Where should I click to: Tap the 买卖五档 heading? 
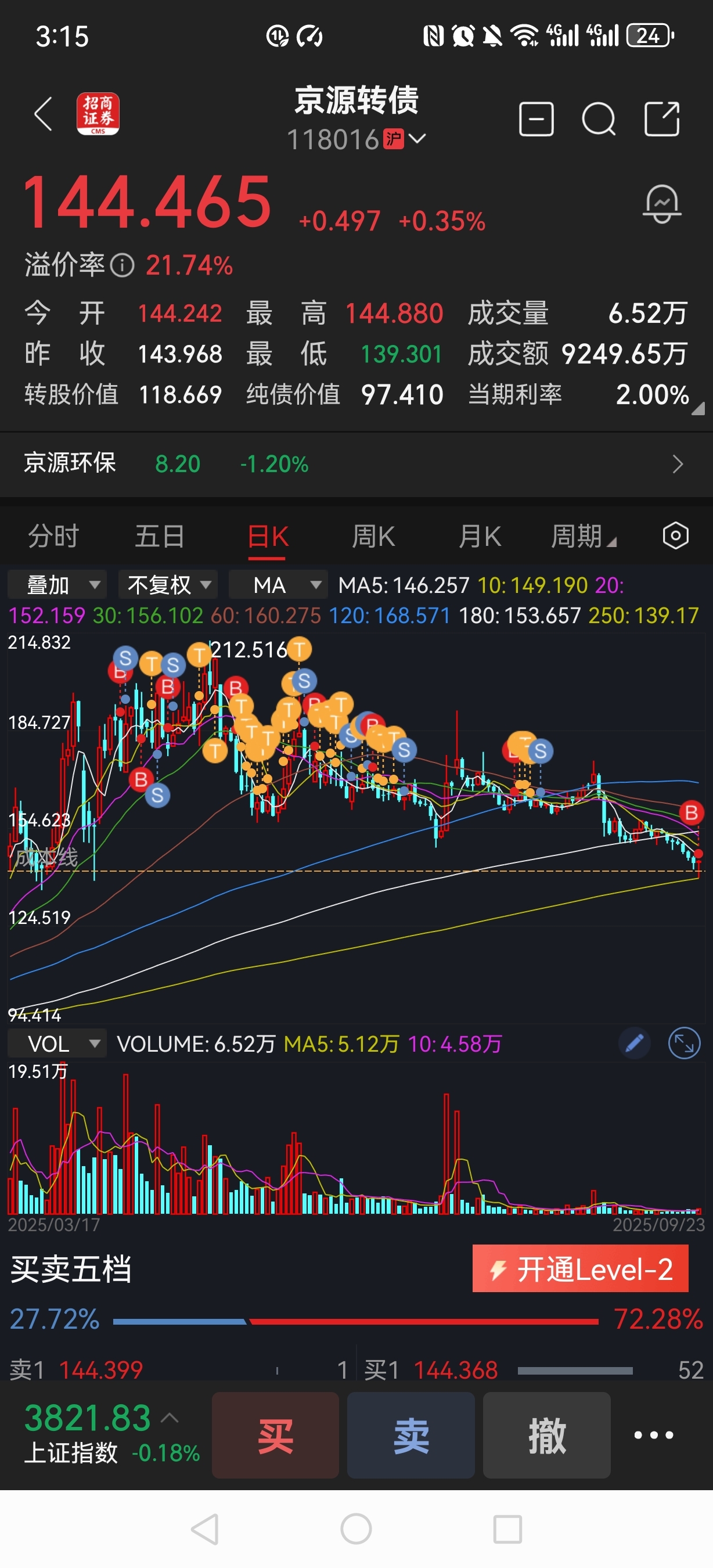[71, 1269]
